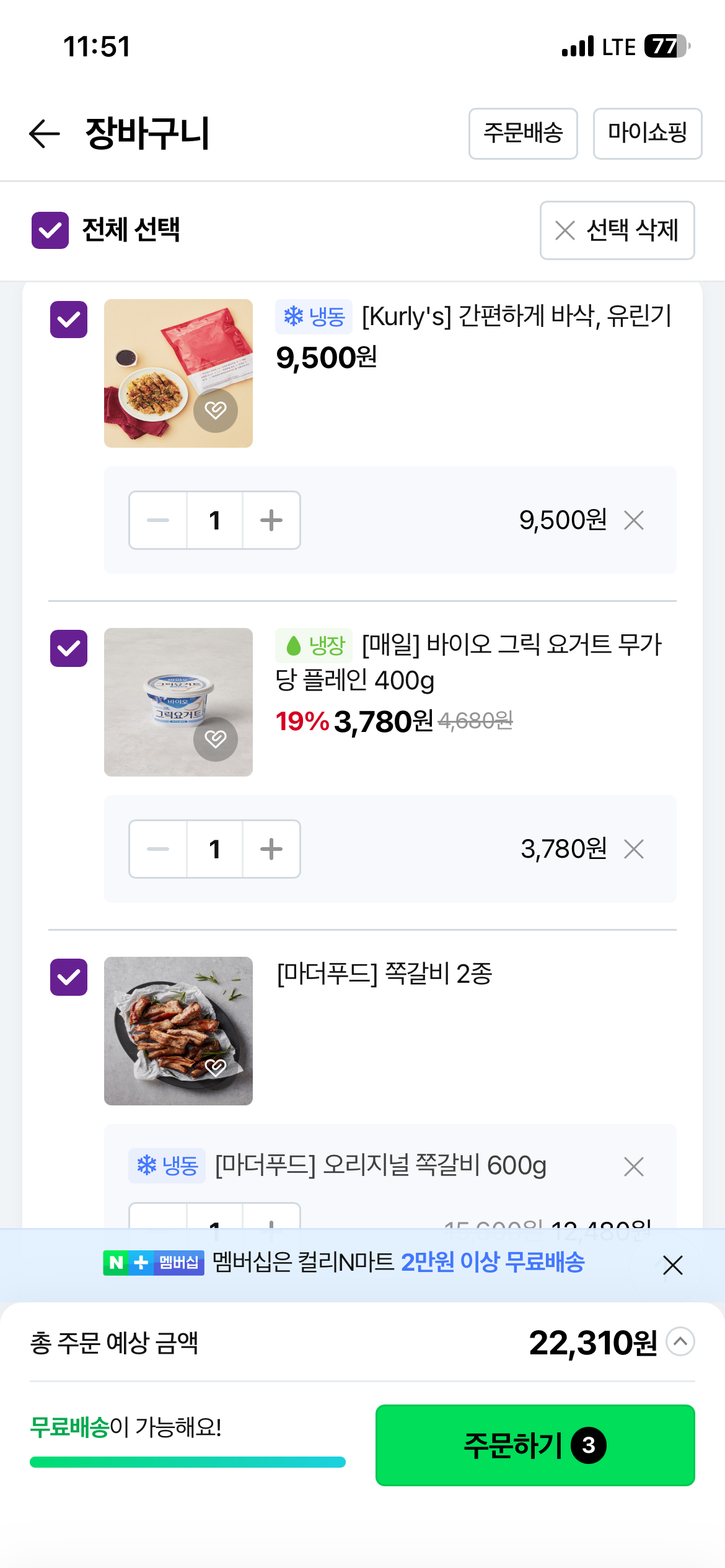Tap the 무료배송 progress bar
The image size is (725, 1568).
coord(188,1462)
